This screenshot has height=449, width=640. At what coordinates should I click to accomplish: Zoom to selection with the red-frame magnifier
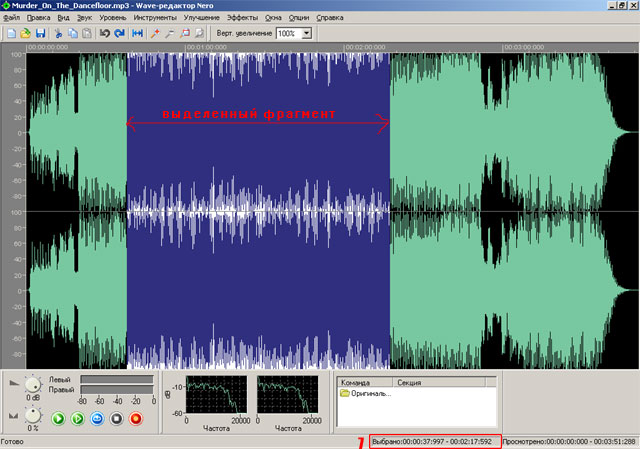pyautogui.click(x=185, y=33)
